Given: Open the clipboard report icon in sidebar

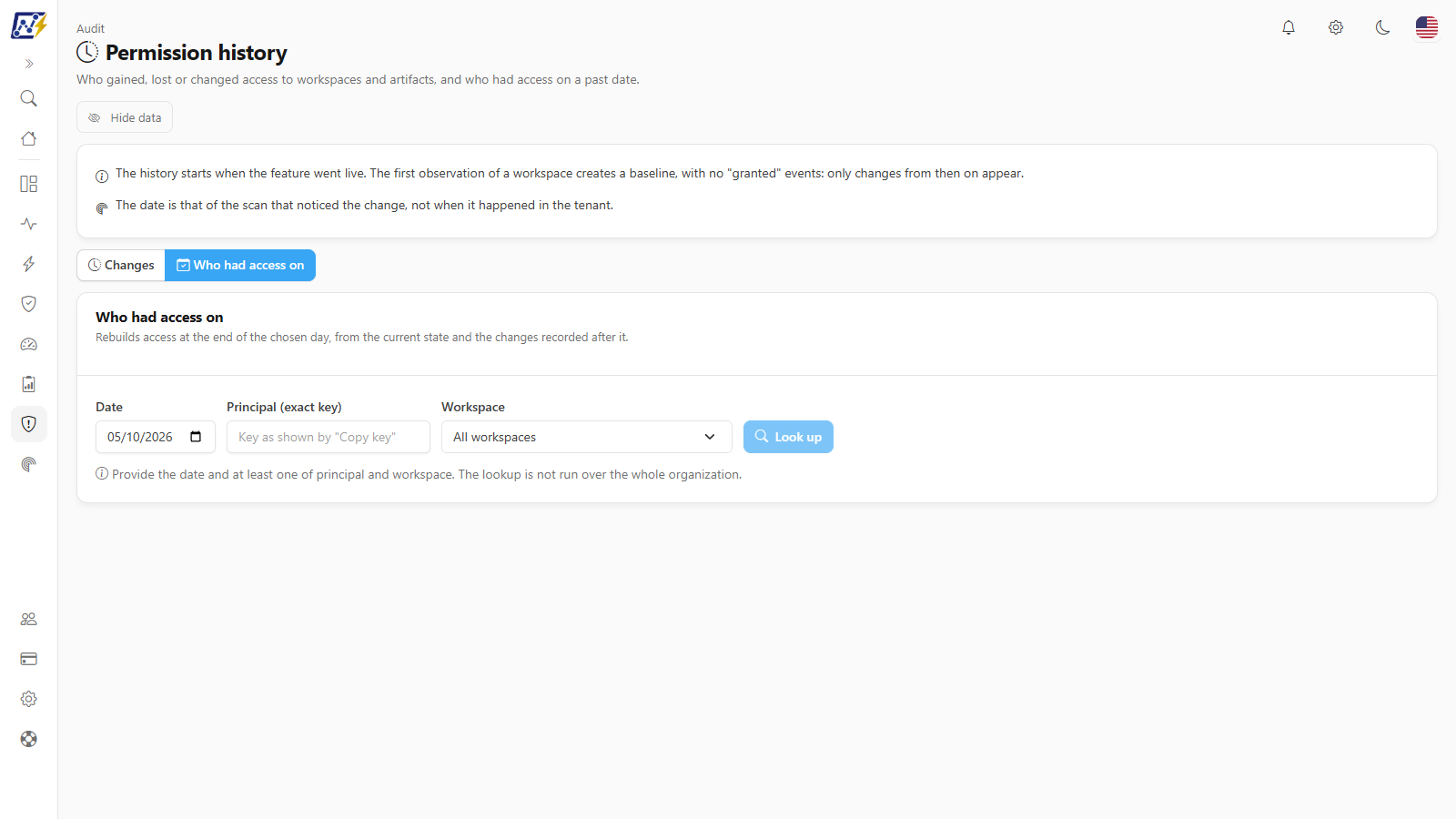Looking at the screenshot, I should tap(29, 384).
